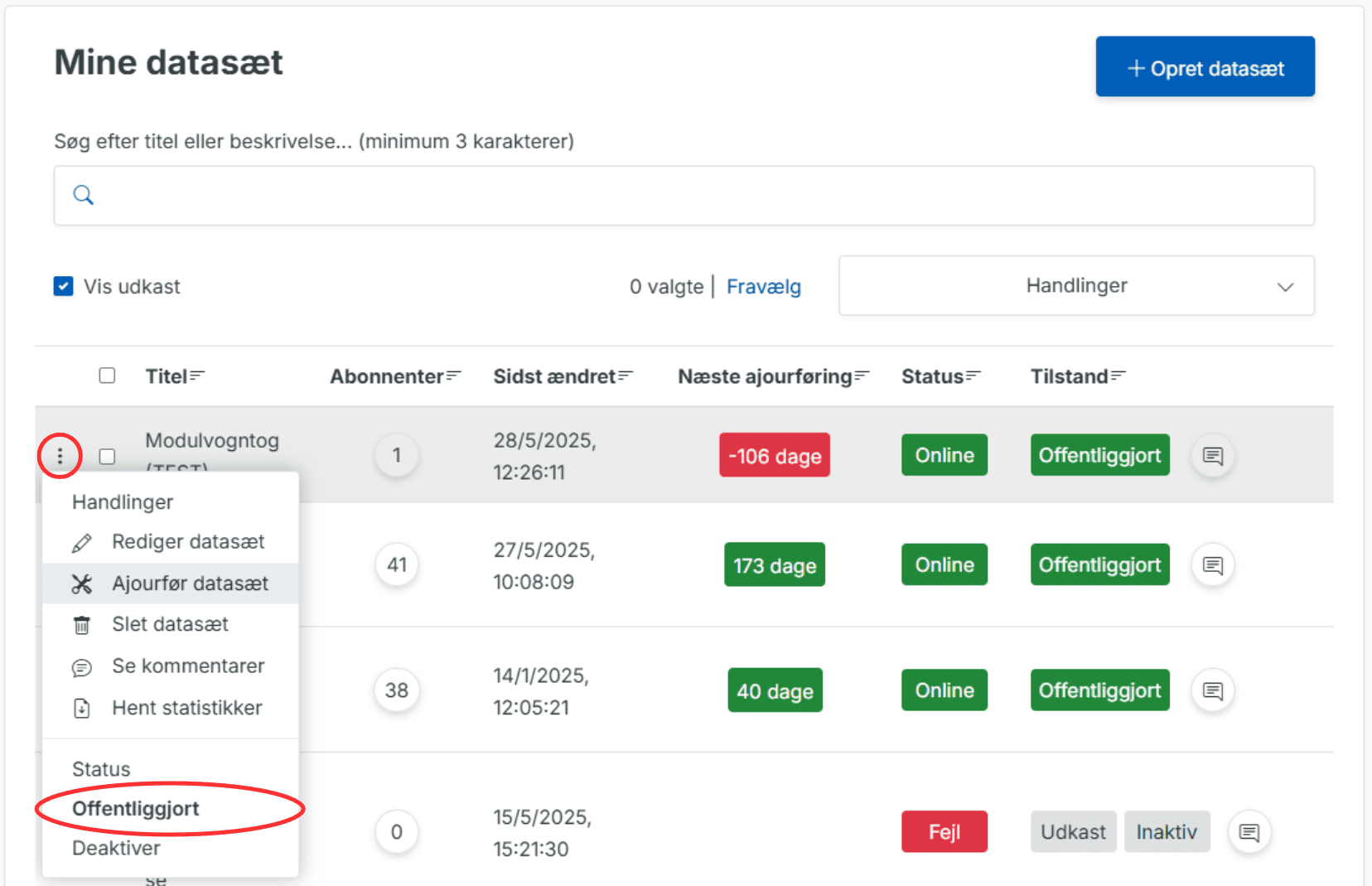Click the 40 dage badge

coord(775,690)
